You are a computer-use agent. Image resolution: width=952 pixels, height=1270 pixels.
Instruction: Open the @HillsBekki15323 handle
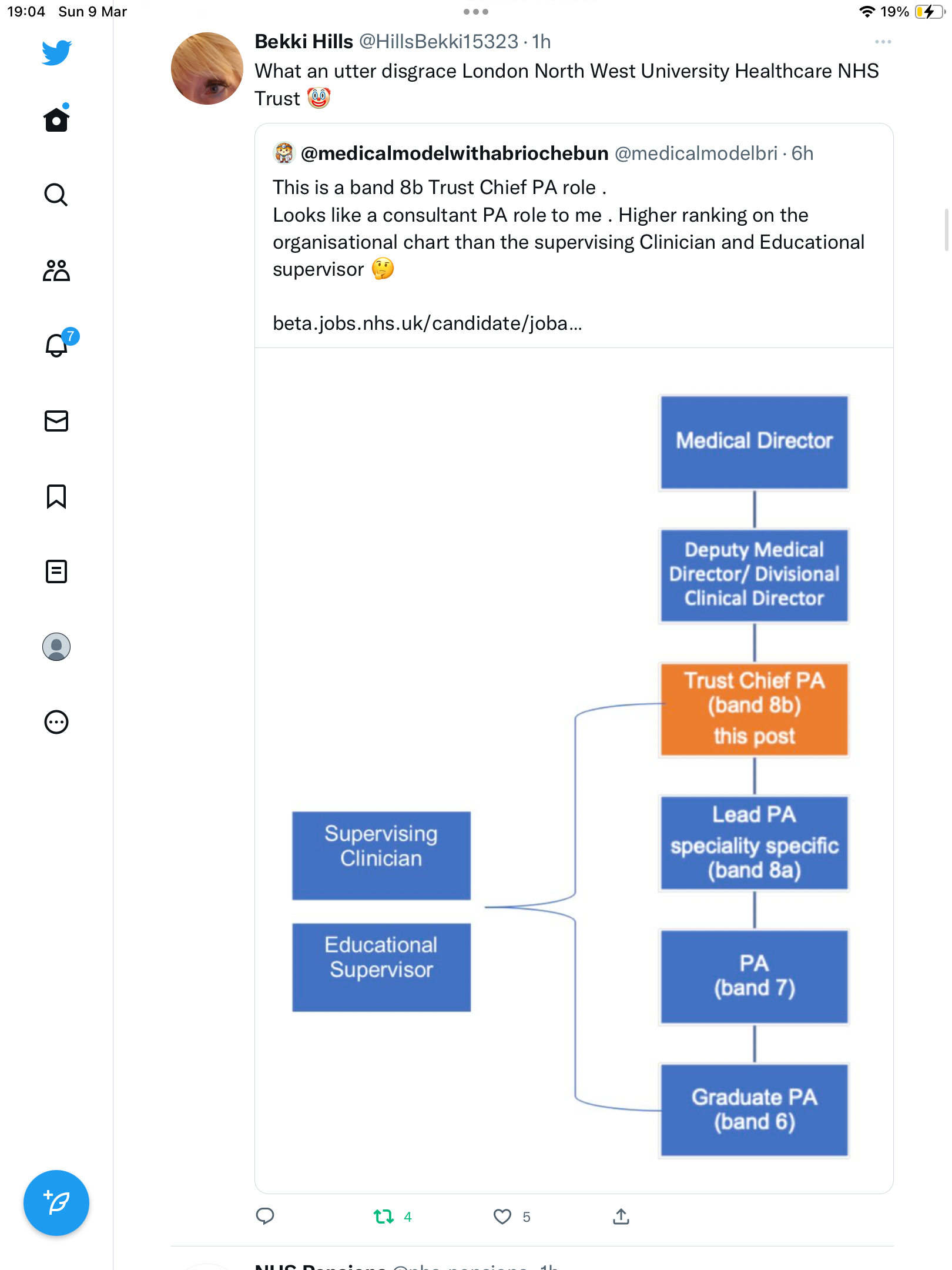(x=438, y=42)
